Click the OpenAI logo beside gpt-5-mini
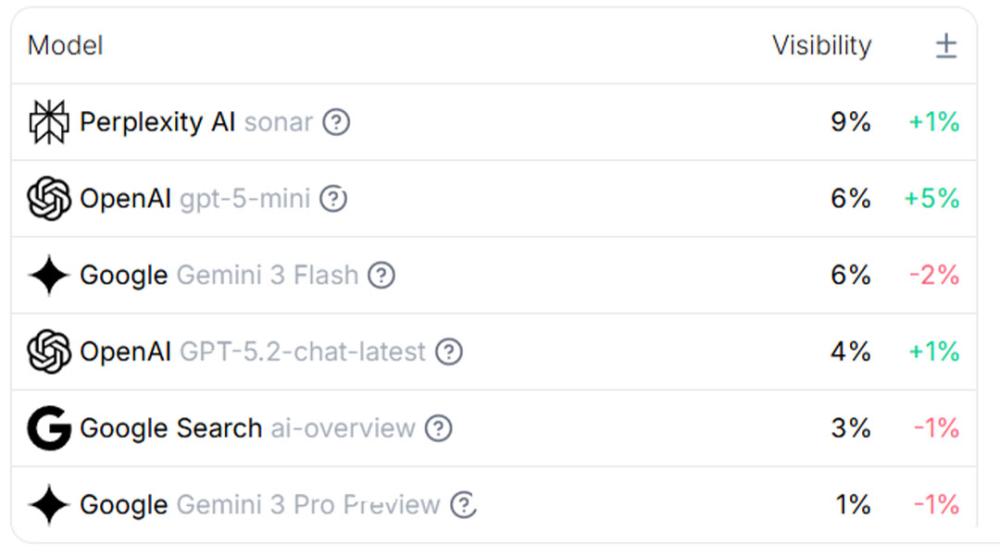This screenshot has height=555, width=1000. click(48, 199)
